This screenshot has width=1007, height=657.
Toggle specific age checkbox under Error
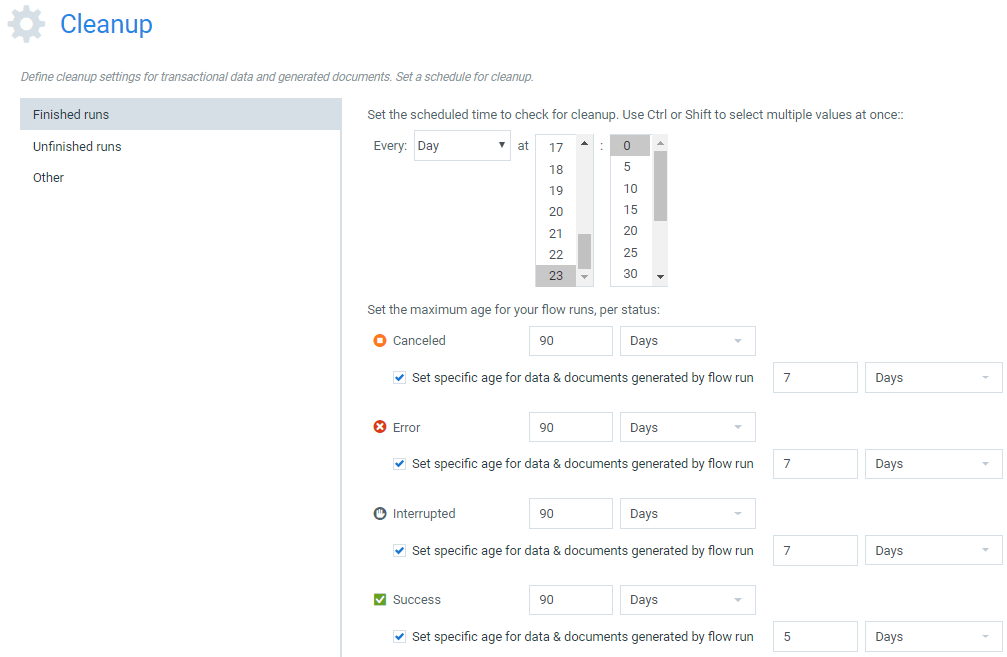pyautogui.click(x=399, y=464)
